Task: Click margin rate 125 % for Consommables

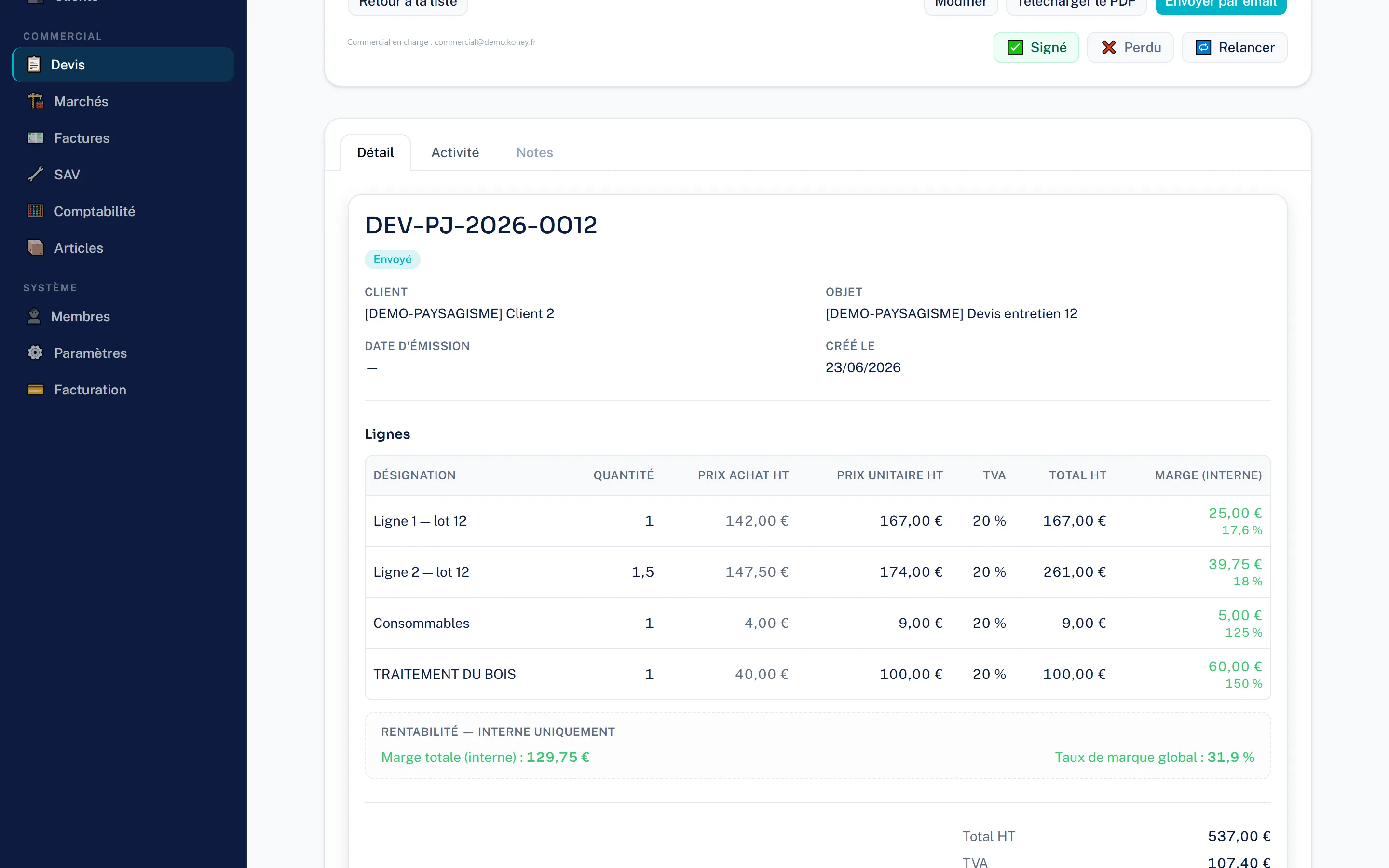Action: (x=1244, y=633)
